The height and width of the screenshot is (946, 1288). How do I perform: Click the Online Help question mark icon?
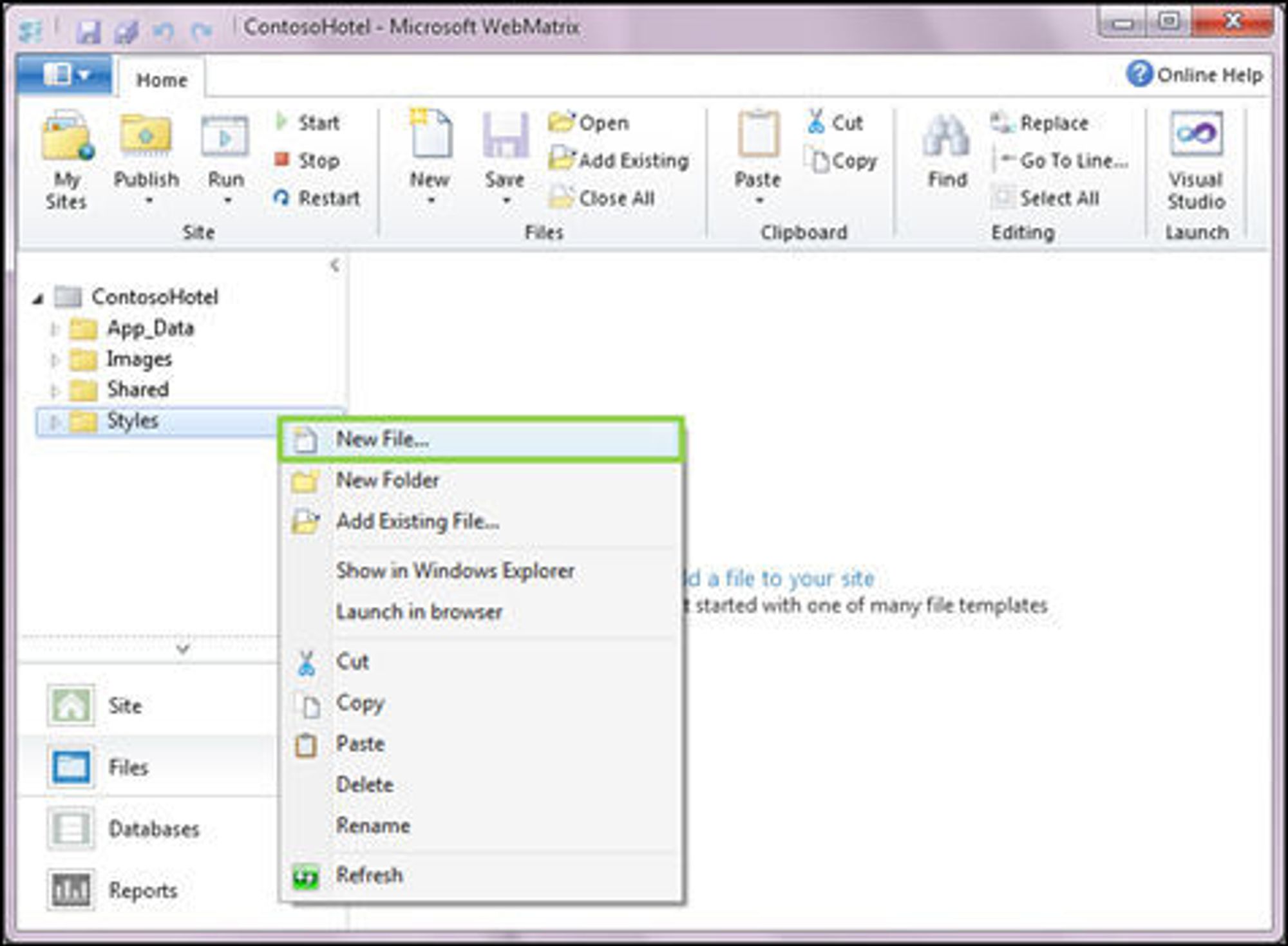1139,73
